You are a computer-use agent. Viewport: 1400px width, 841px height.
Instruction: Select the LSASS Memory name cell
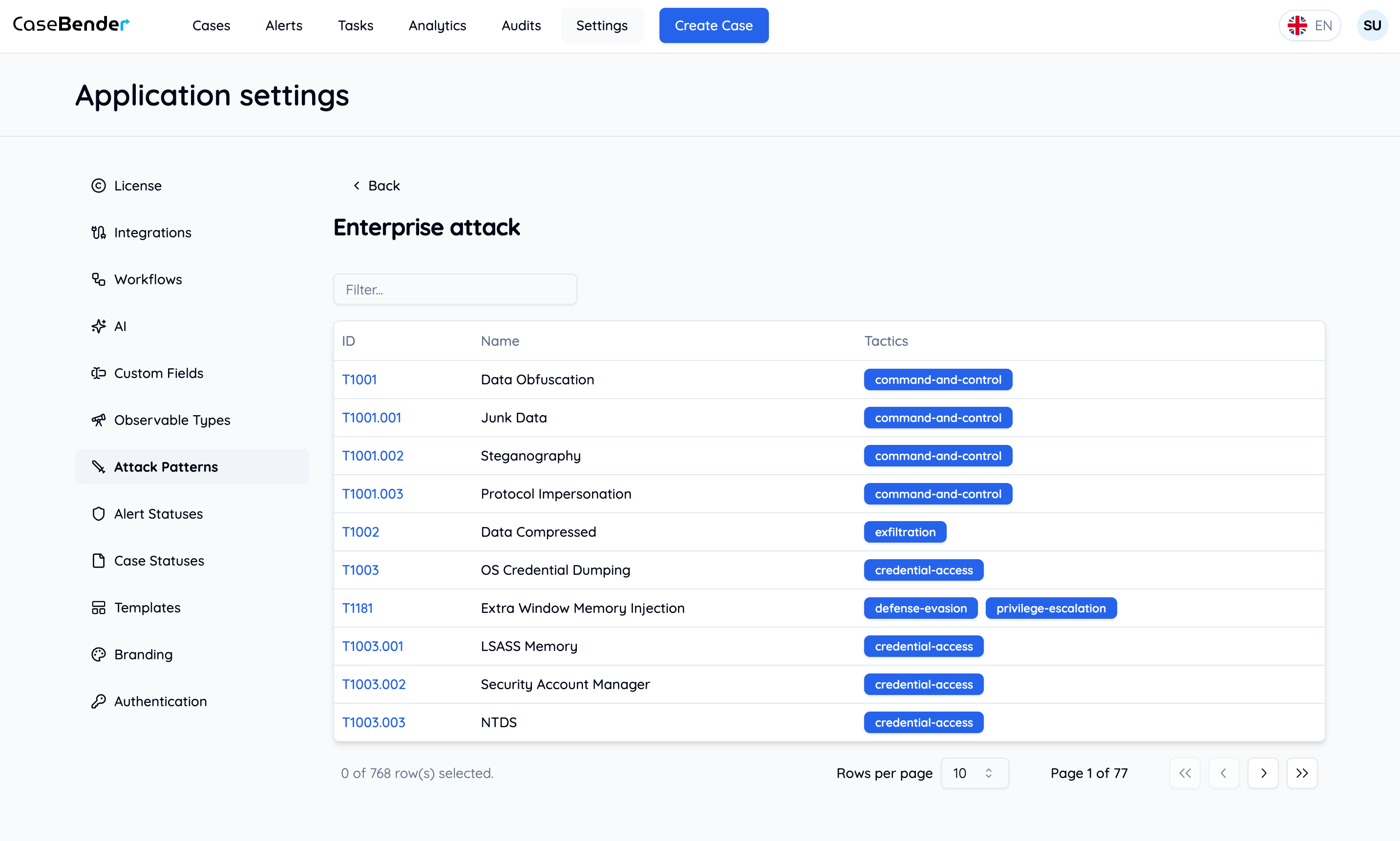click(530, 646)
